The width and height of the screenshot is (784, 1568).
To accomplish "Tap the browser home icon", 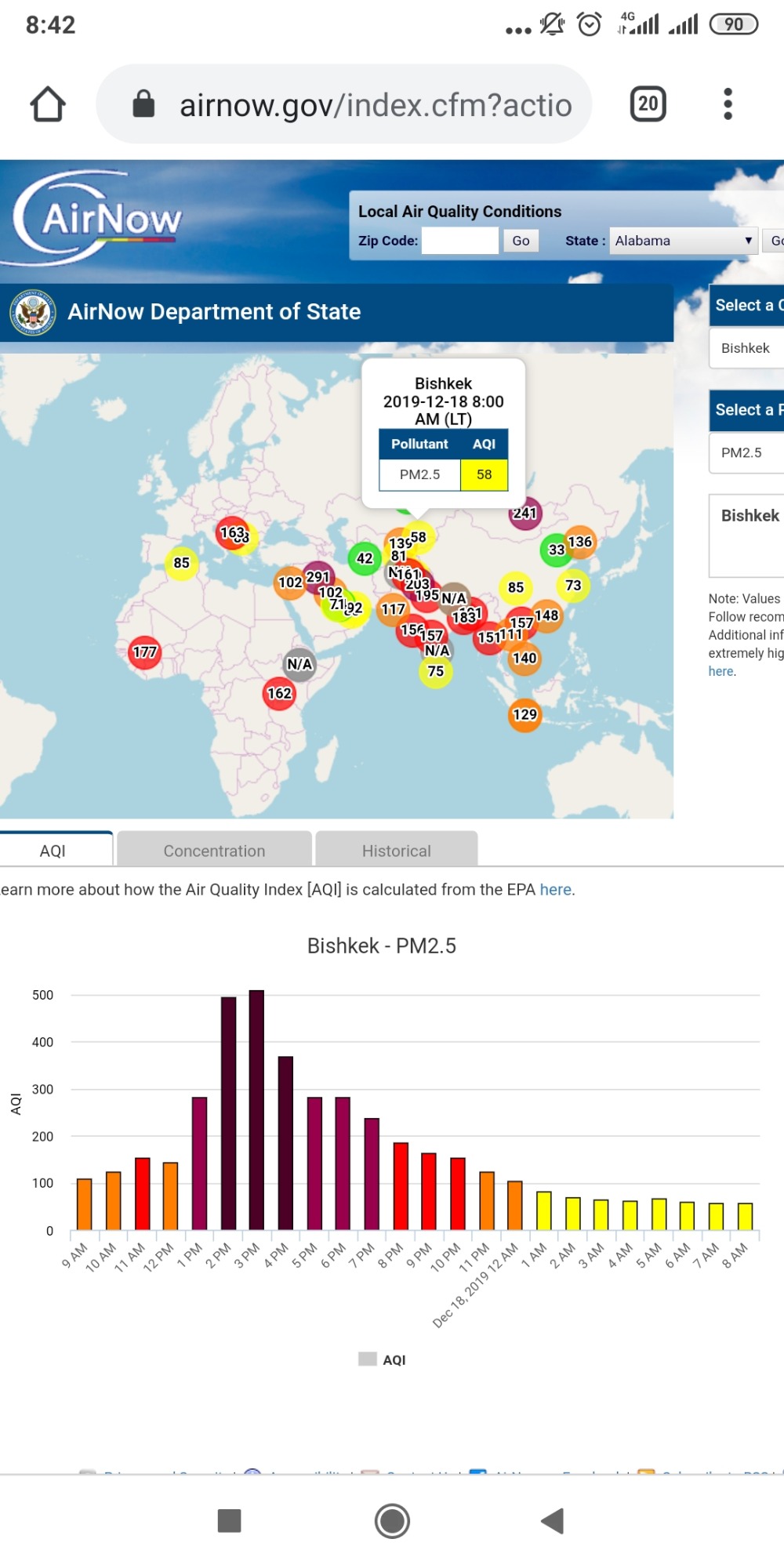I will click(x=48, y=104).
